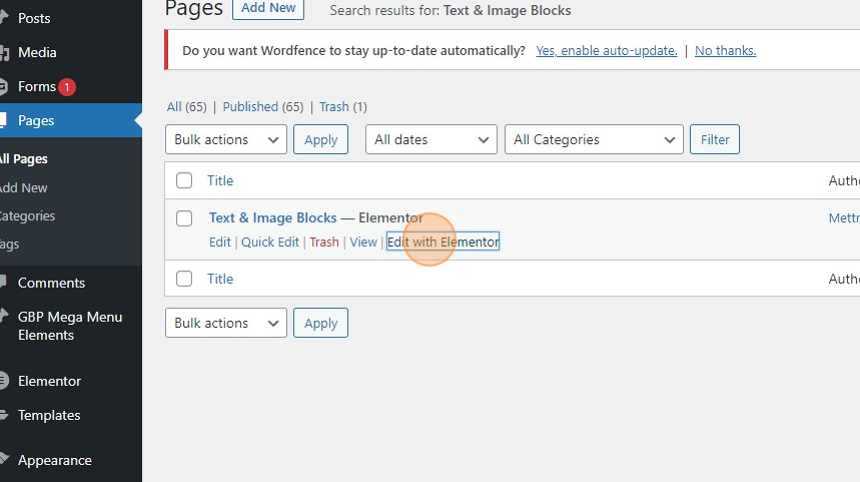
Task: Click Quick Edit under Text & Image Blocks
Action: coord(270,242)
